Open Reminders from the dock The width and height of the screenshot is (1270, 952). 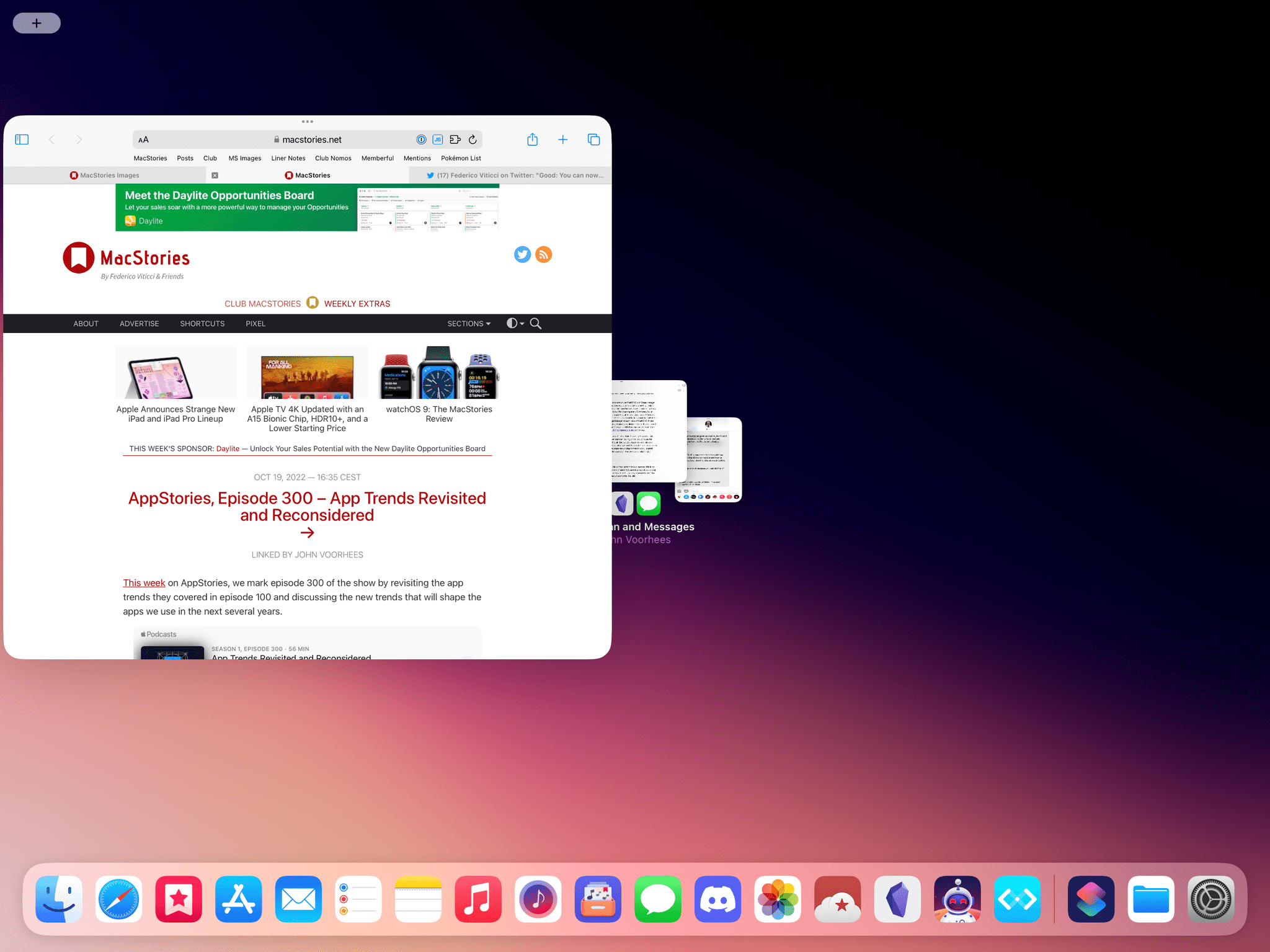click(358, 899)
